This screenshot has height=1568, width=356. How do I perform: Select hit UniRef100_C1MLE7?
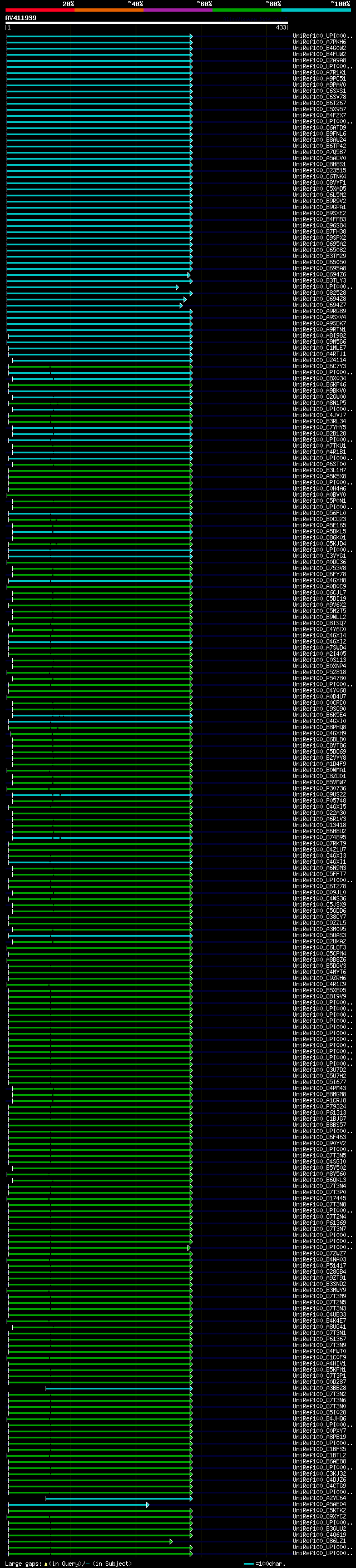(x=319, y=348)
